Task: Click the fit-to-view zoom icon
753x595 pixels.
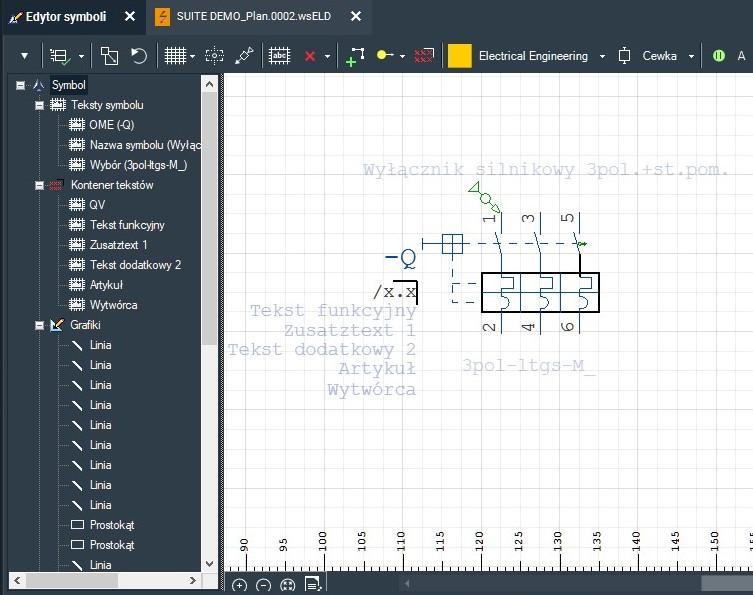Action: [287, 585]
